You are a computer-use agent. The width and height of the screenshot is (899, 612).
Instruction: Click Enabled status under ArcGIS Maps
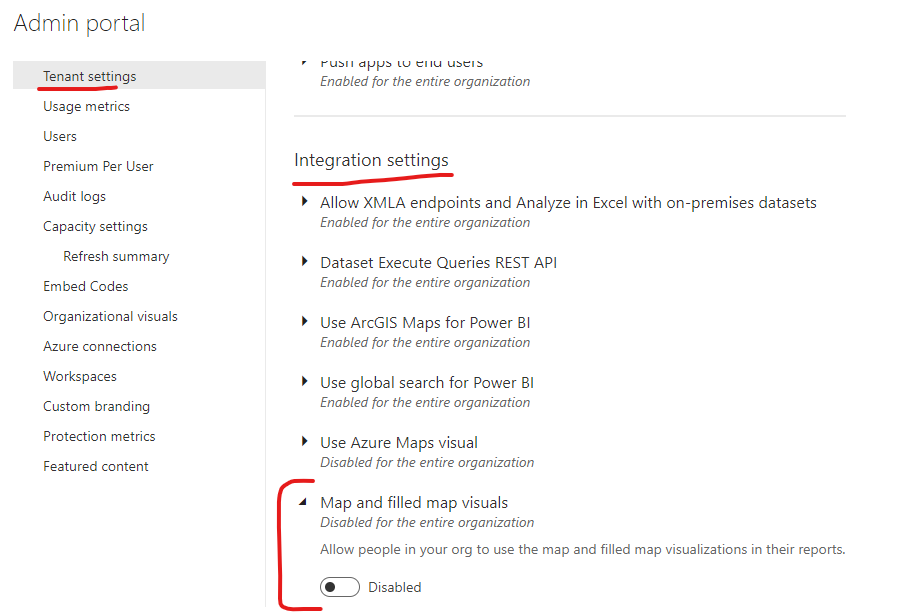(x=425, y=342)
